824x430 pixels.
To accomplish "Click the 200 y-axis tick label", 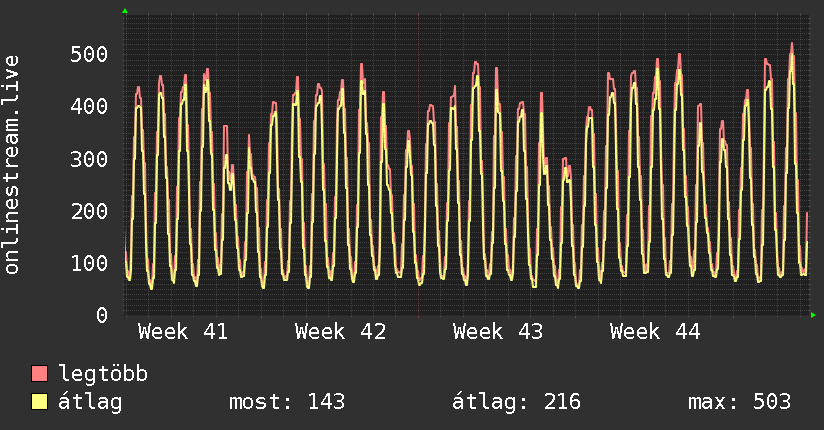I will coord(89,211).
